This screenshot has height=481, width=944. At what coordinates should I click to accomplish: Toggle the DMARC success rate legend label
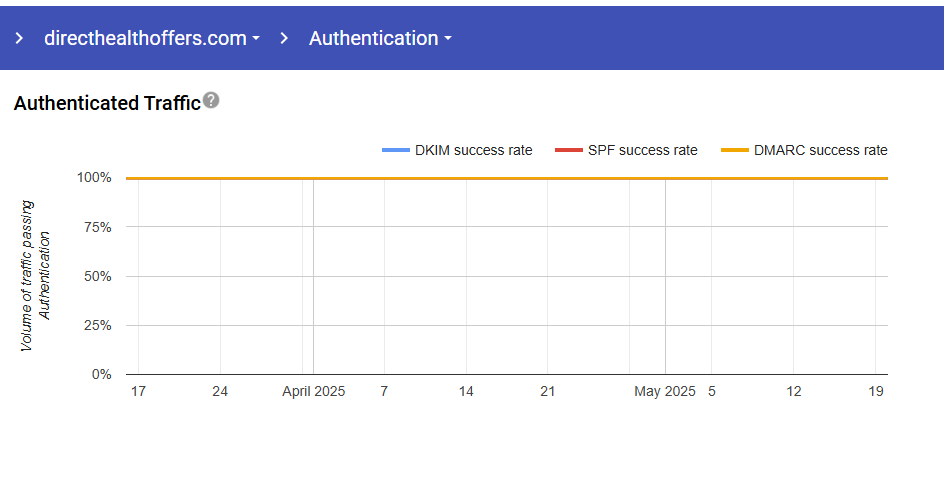click(x=820, y=150)
